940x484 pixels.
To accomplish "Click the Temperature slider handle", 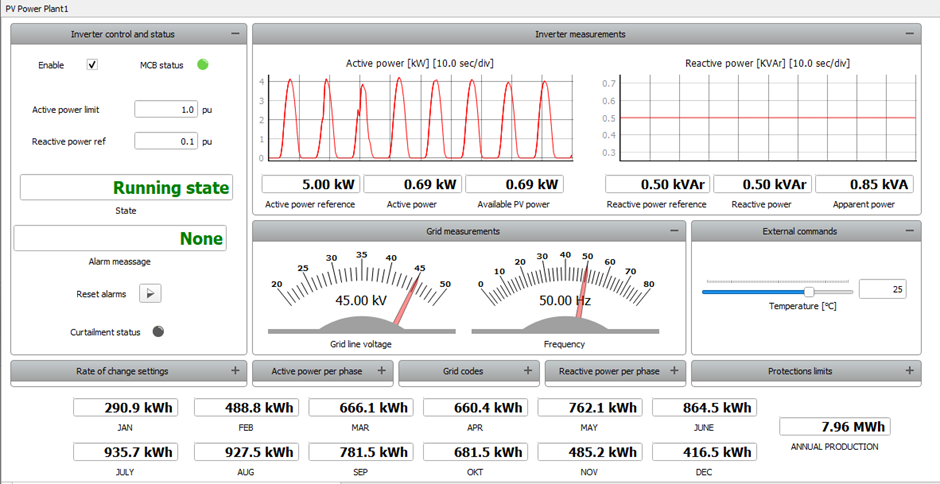I will 809,291.
